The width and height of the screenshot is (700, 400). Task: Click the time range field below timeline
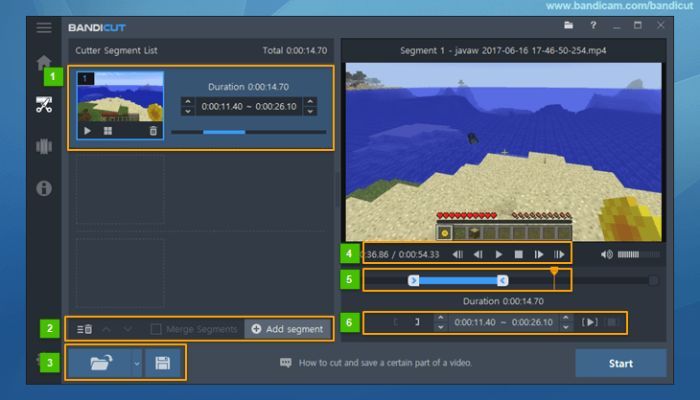click(503, 322)
